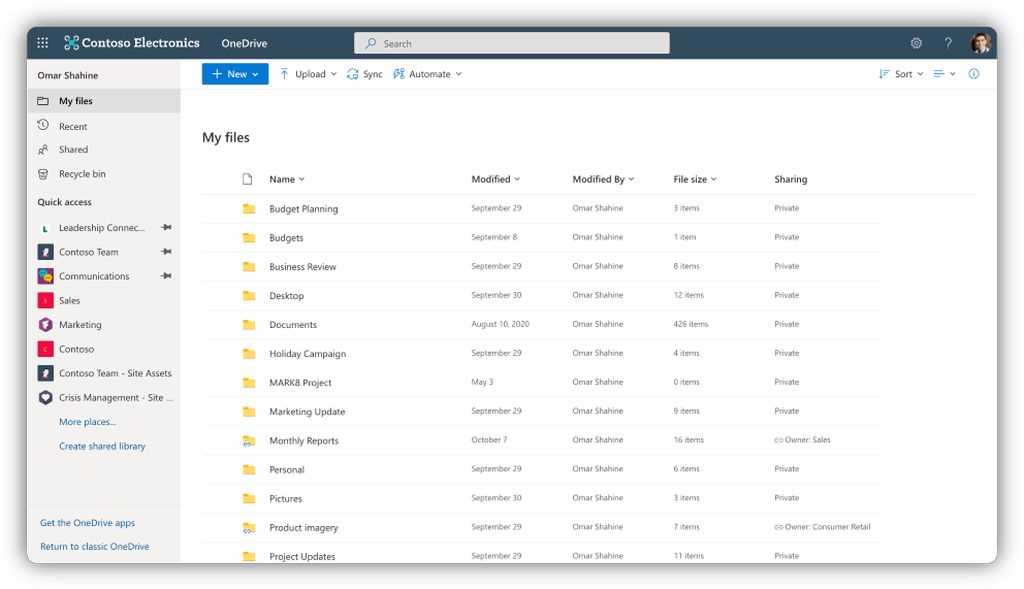Viewport: 1024px width, 589px height.
Task: Unpin the Contoso Team pin icon
Action: pos(167,251)
